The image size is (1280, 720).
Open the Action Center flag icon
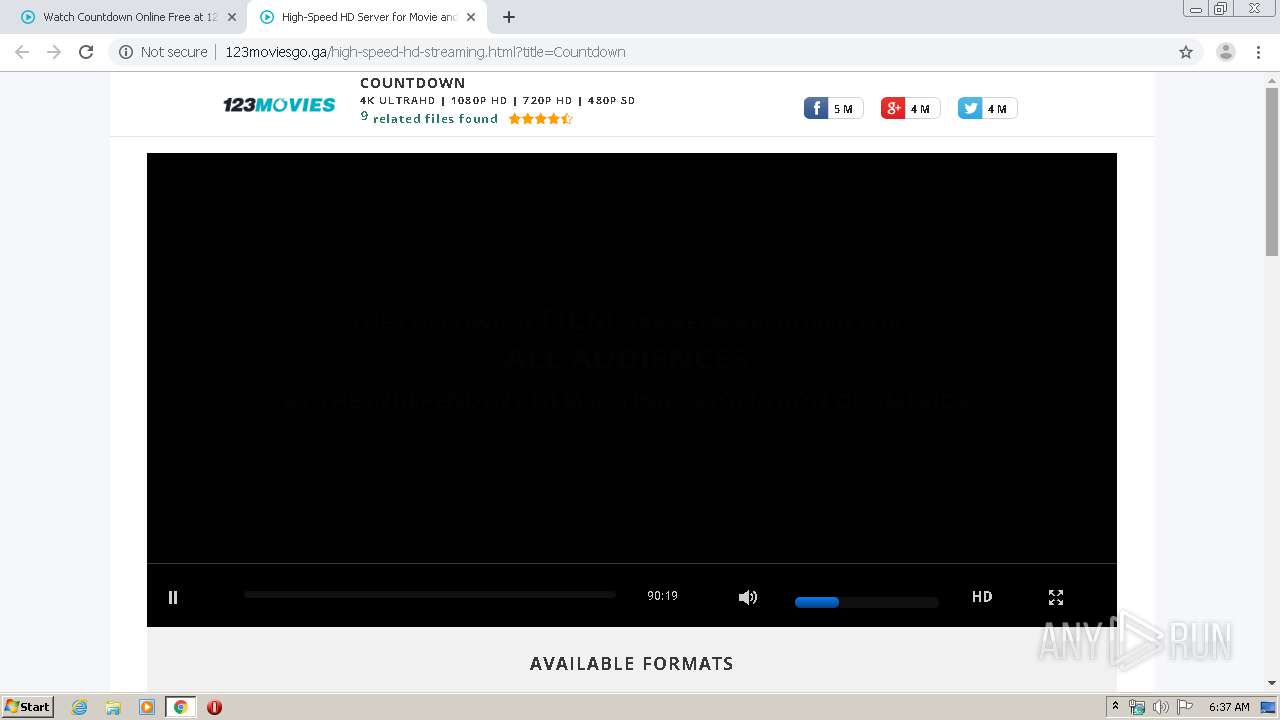tap(1184, 707)
